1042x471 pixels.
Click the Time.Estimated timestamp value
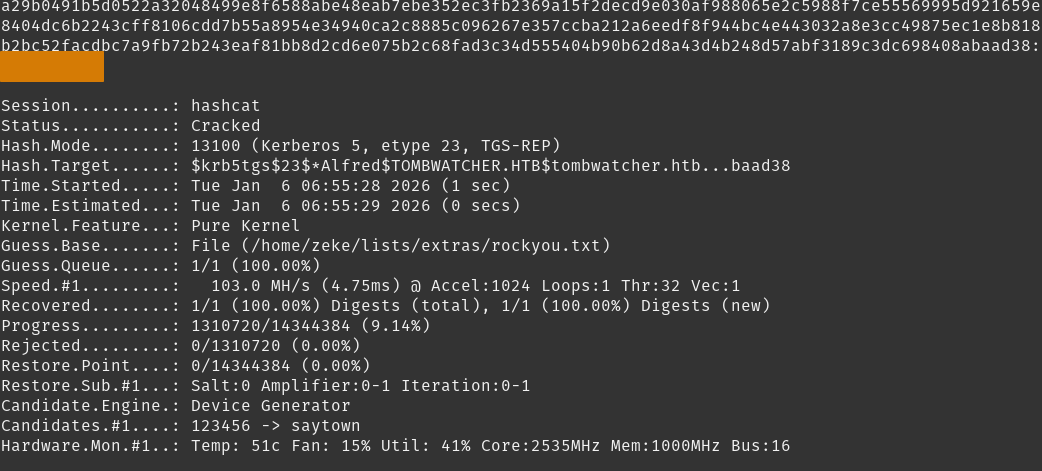coord(355,206)
